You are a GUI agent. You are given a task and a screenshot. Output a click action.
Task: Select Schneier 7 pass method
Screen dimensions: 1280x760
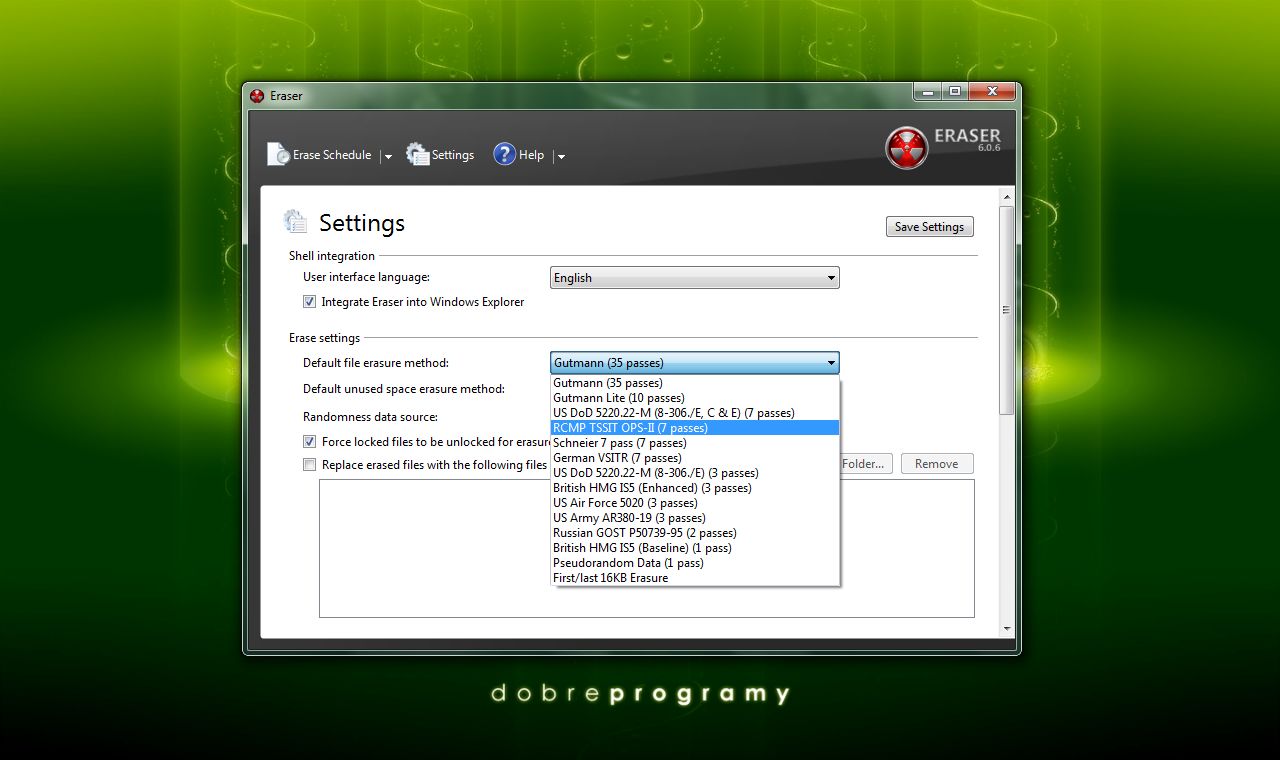coord(695,443)
